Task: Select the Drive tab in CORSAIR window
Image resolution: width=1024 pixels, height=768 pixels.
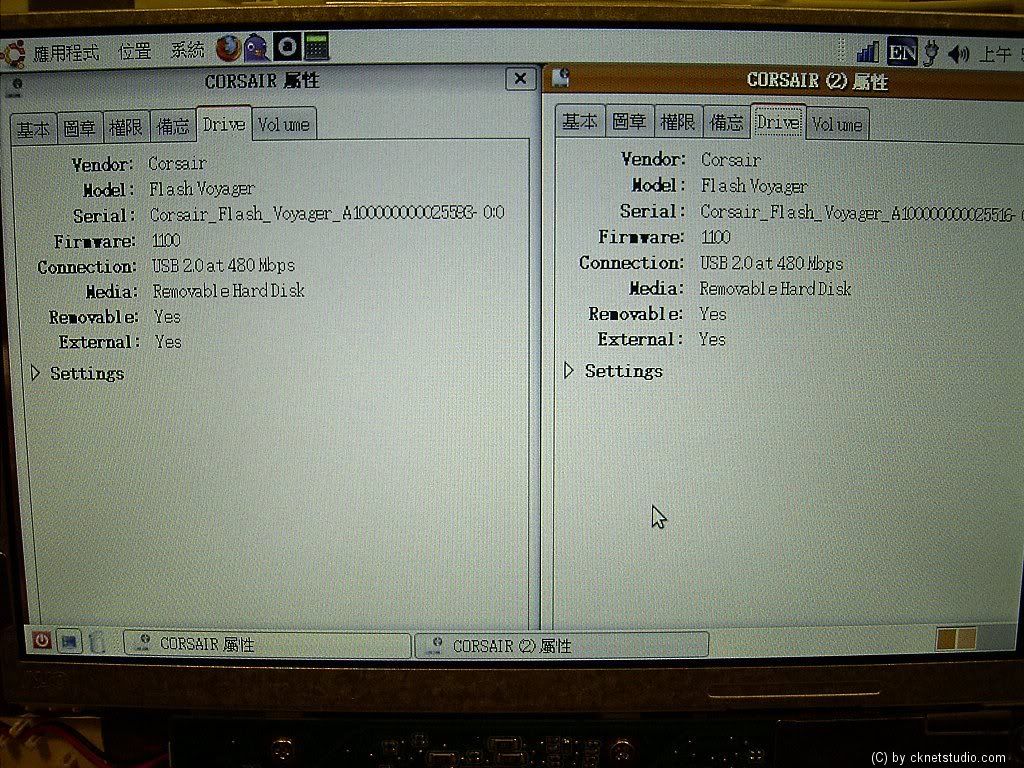Action: pos(223,123)
